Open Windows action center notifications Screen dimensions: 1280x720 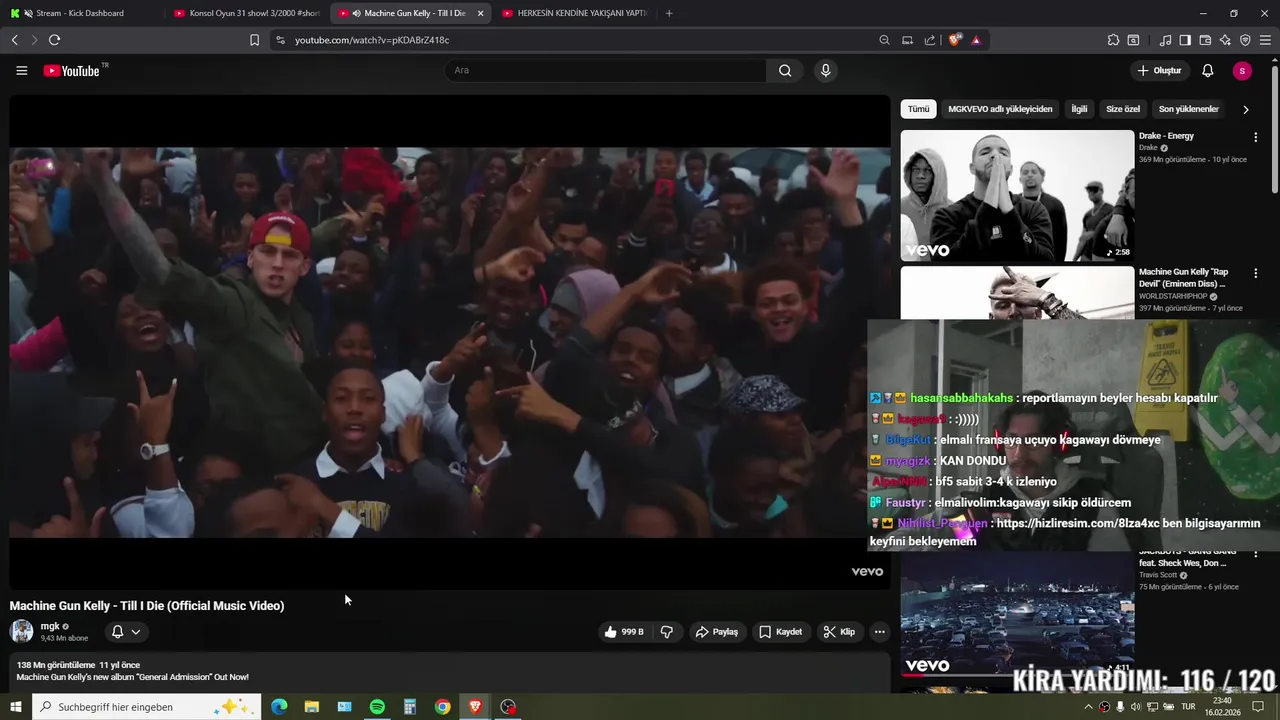tap(1259, 707)
